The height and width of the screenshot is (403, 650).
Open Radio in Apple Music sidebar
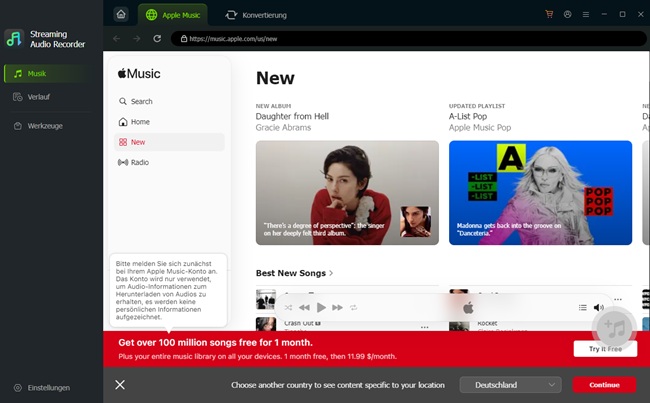click(x=169, y=162)
